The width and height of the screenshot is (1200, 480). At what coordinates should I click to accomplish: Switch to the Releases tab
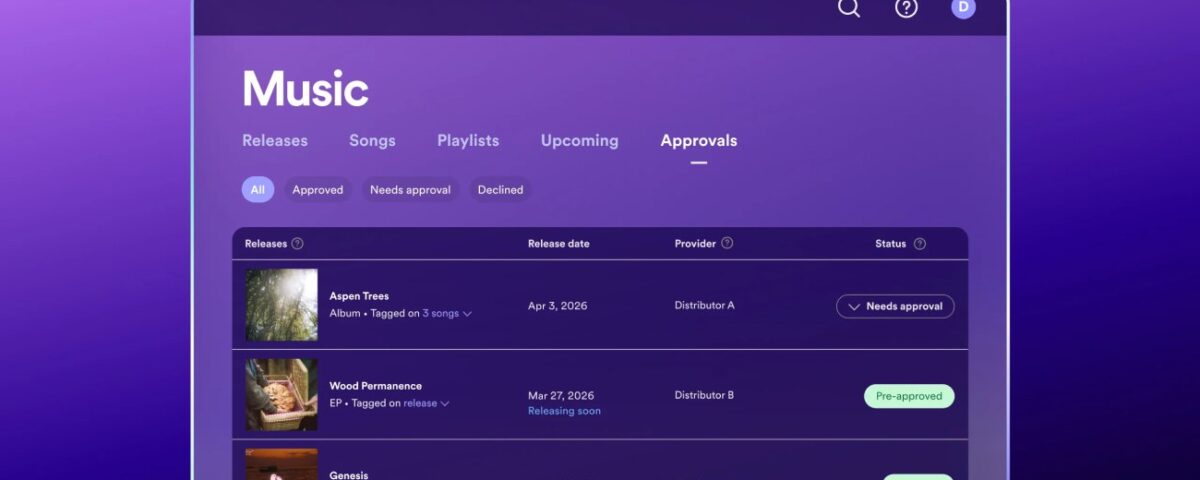pos(275,141)
